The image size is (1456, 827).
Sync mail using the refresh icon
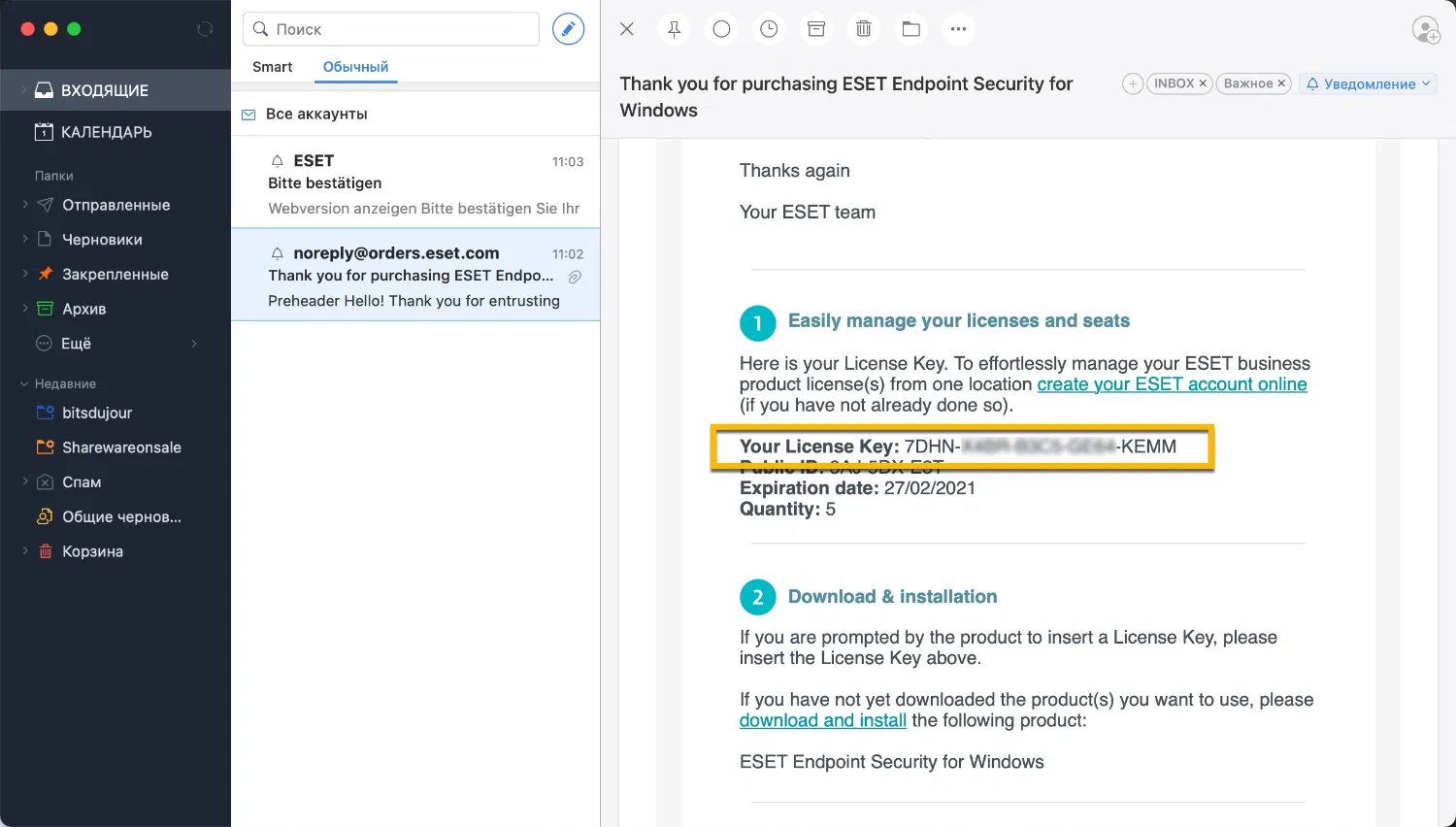coord(205,29)
